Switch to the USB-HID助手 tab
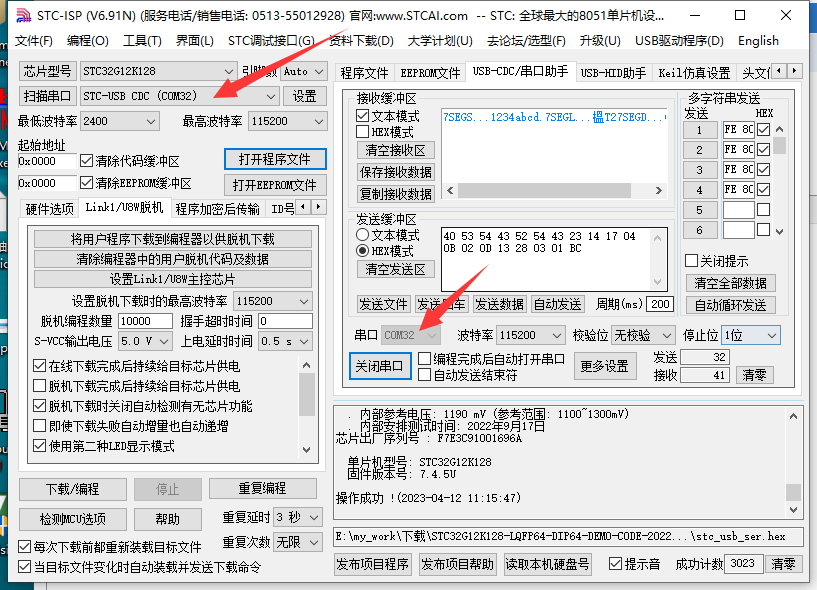Image resolution: width=817 pixels, height=590 pixels. click(613, 73)
